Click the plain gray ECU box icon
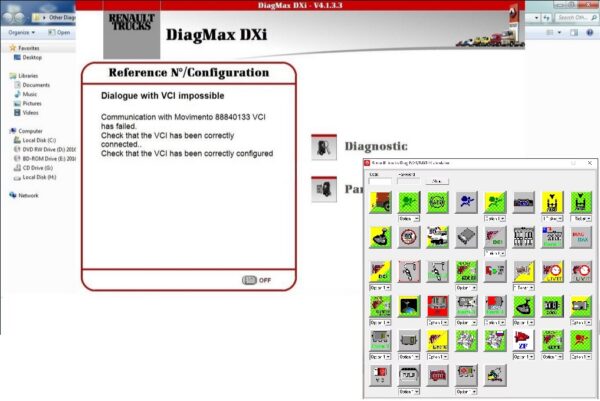600x401 pixels. 409,340
